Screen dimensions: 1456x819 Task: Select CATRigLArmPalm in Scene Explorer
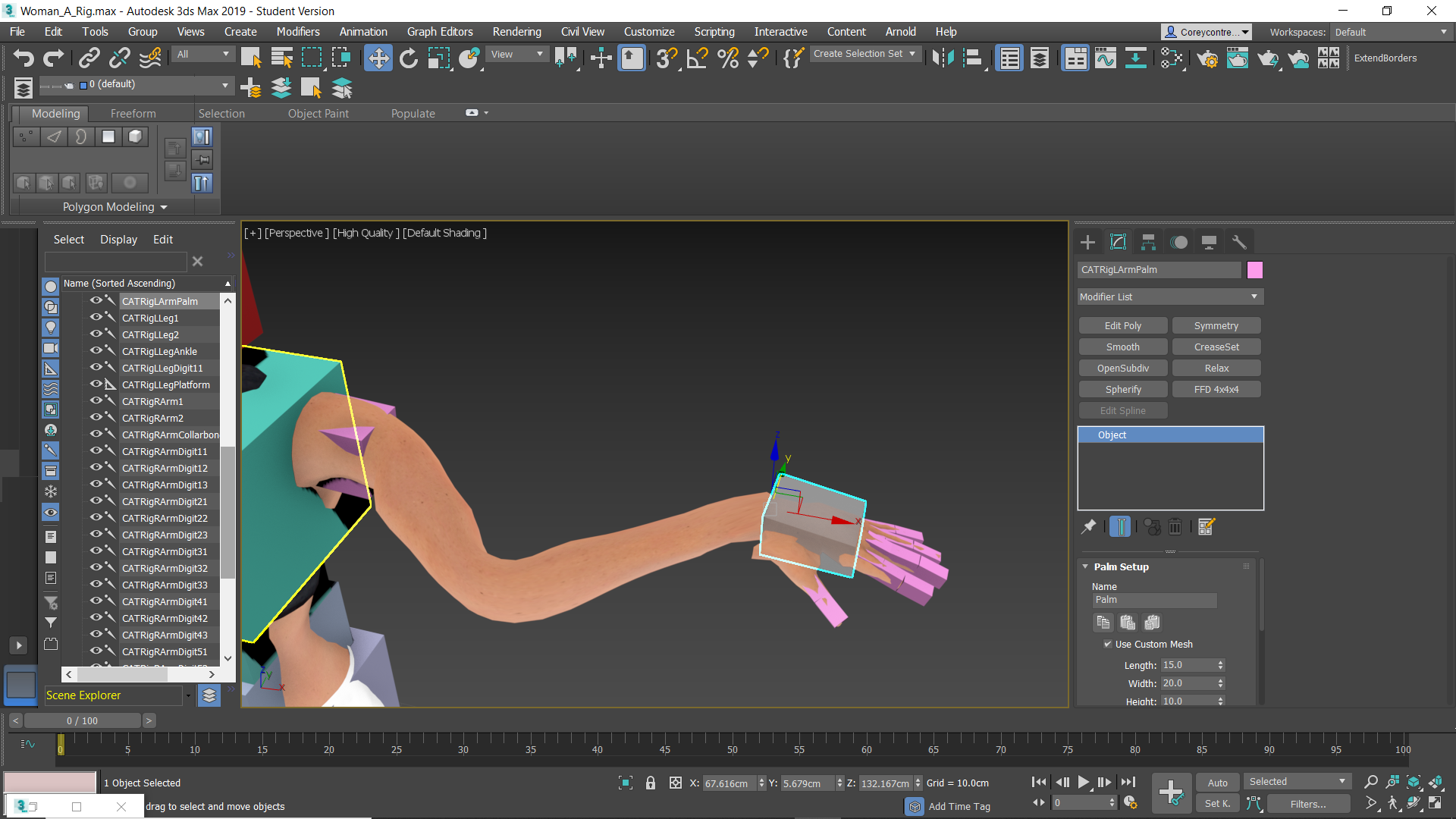pos(159,301)
